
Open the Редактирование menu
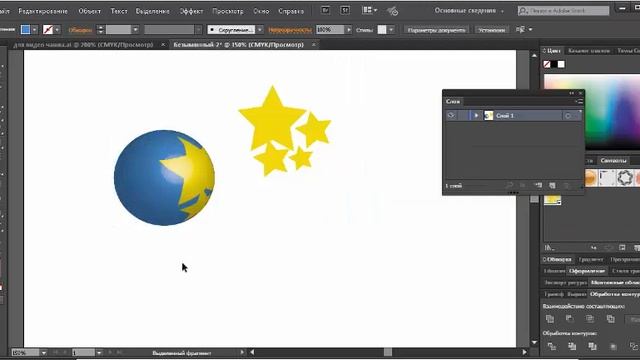click(x=43, y=11)
